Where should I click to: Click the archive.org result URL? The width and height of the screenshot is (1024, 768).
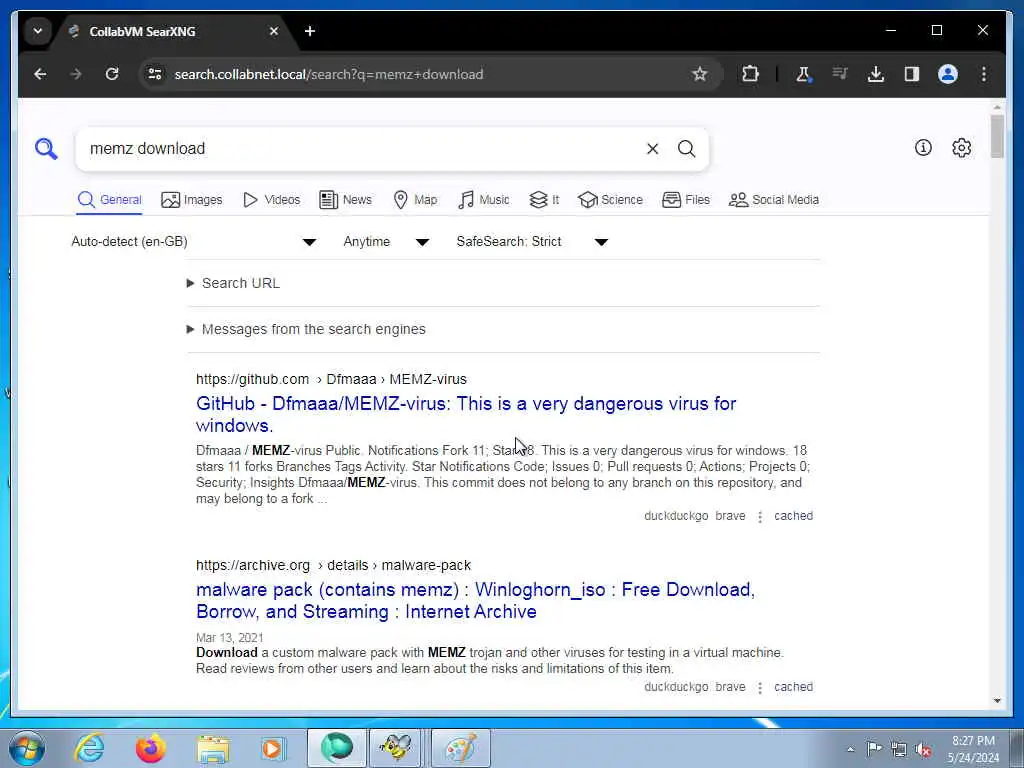333,565
